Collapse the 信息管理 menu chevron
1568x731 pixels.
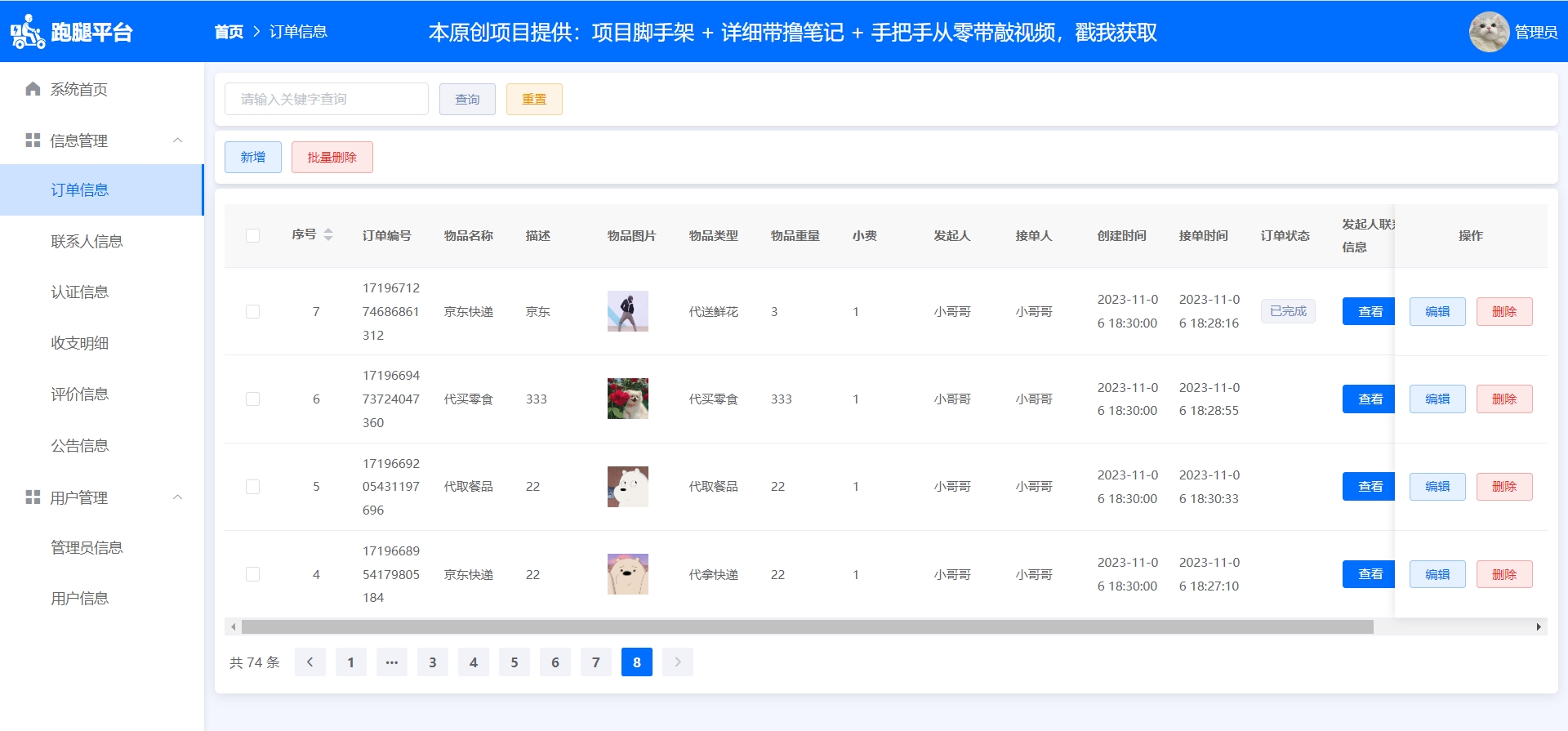(x=177, y=140)
